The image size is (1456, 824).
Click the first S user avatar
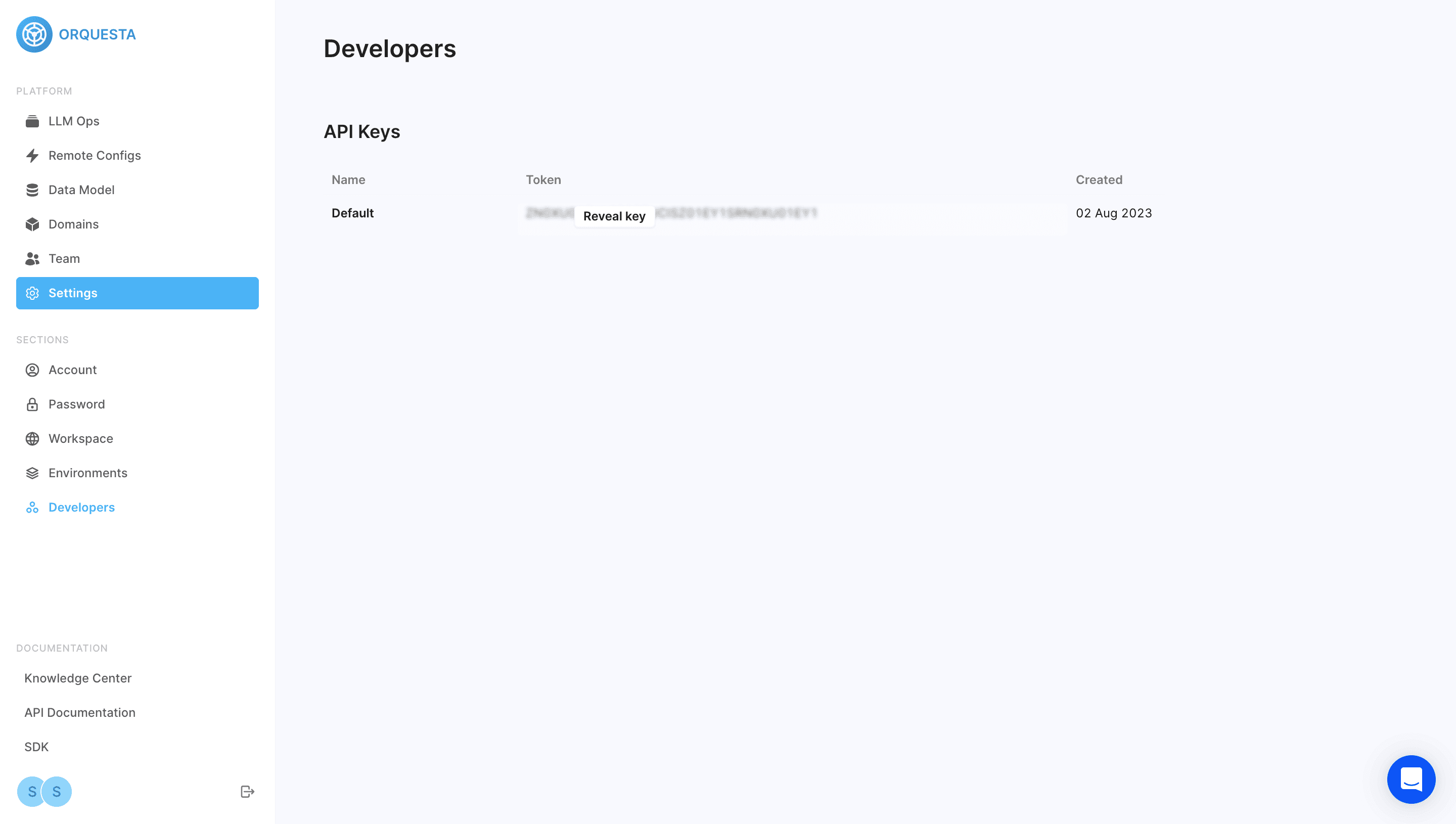[29, 791]
